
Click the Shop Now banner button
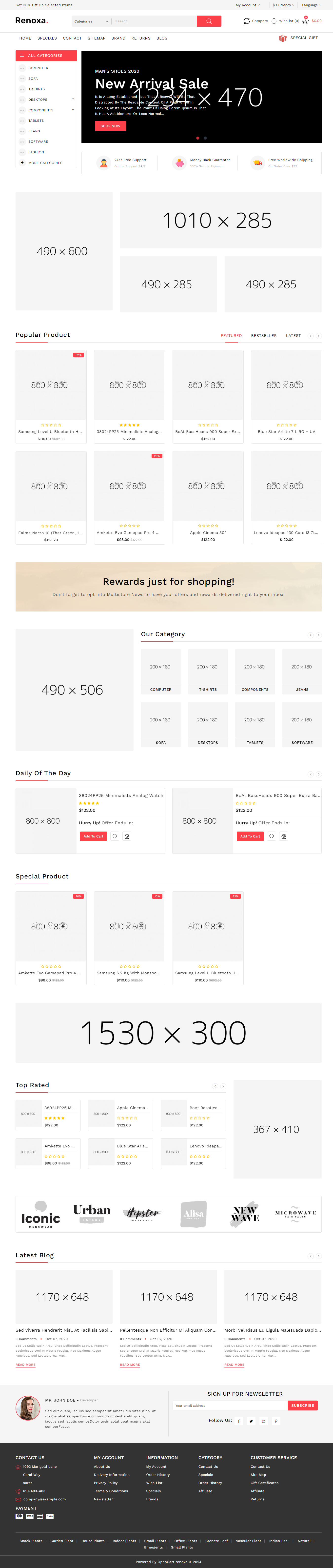[110, 126]
